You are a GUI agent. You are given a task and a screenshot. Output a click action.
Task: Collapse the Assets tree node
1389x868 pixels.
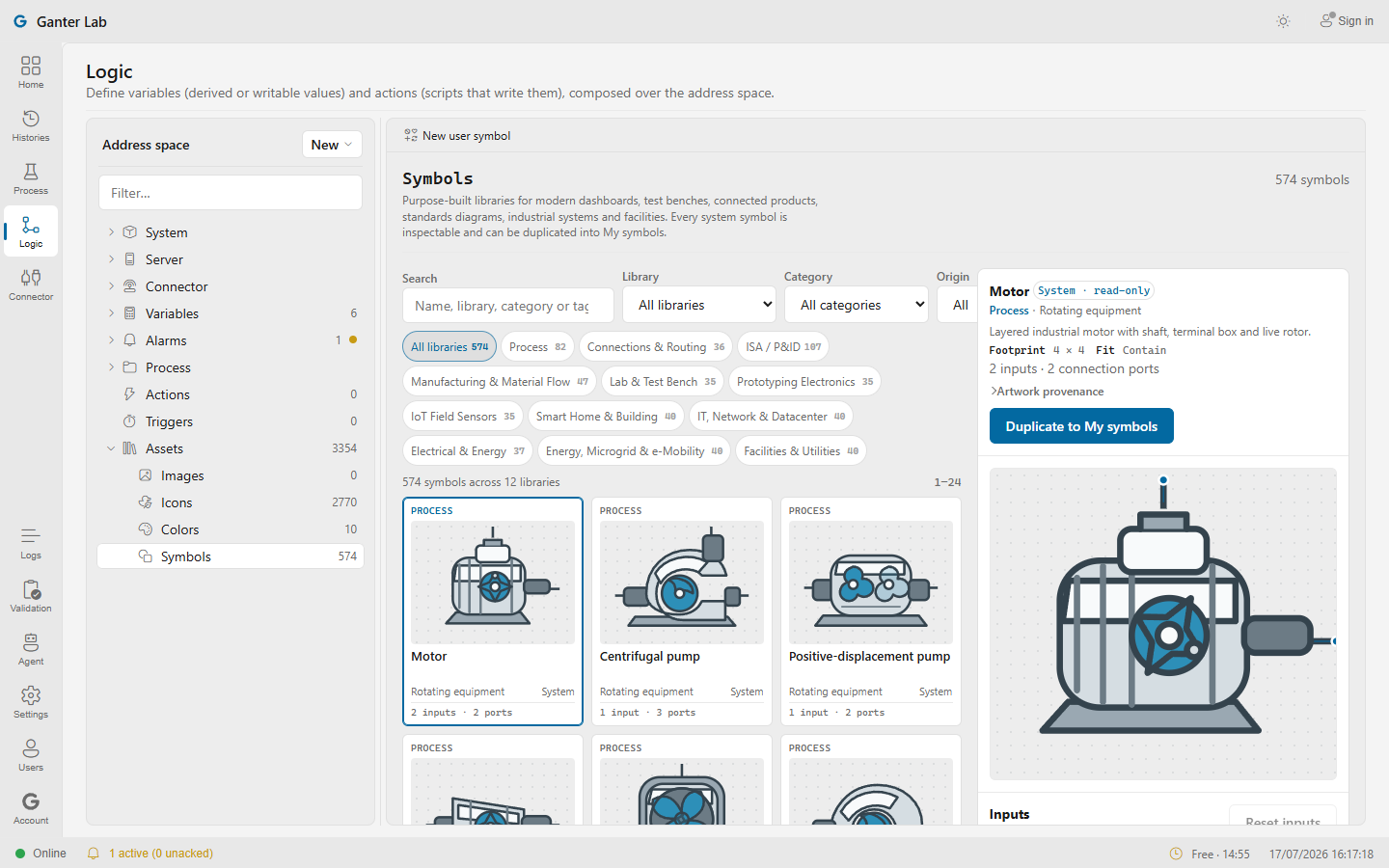pos(111,448)
